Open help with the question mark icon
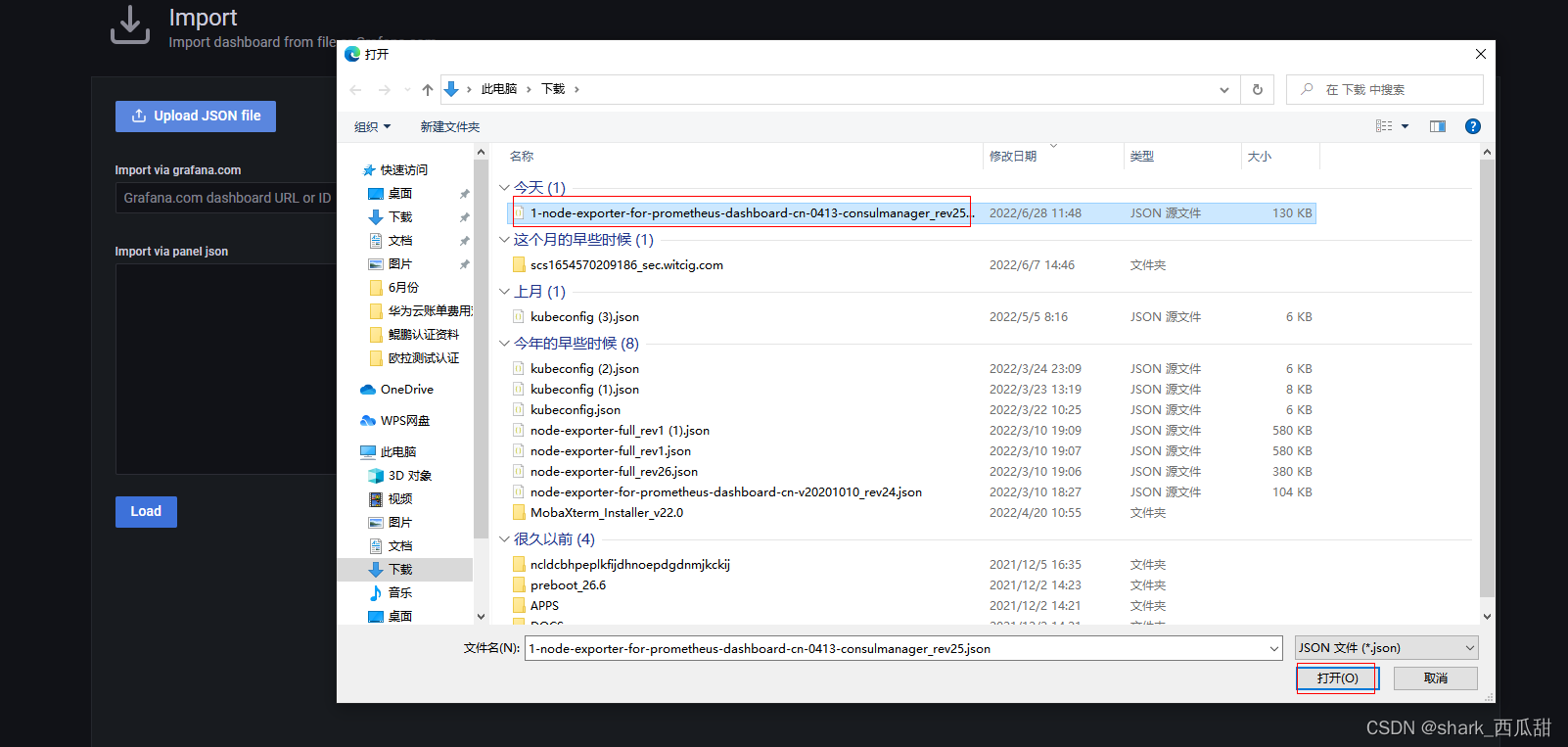Image resolution: width=1568 pixels, height=747 pixels. [1473, 126]
